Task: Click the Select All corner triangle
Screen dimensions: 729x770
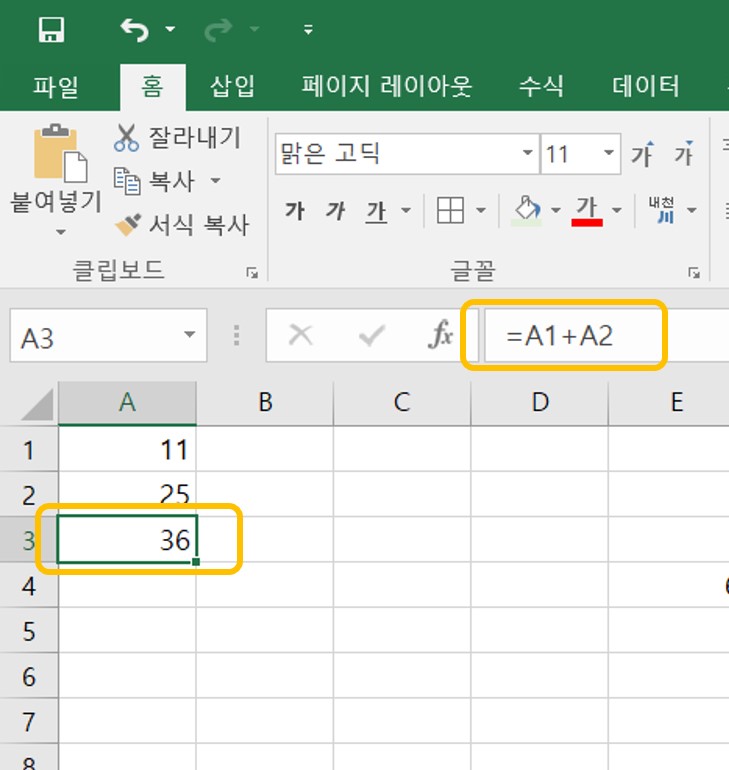Action: click(x=38, y=404)
